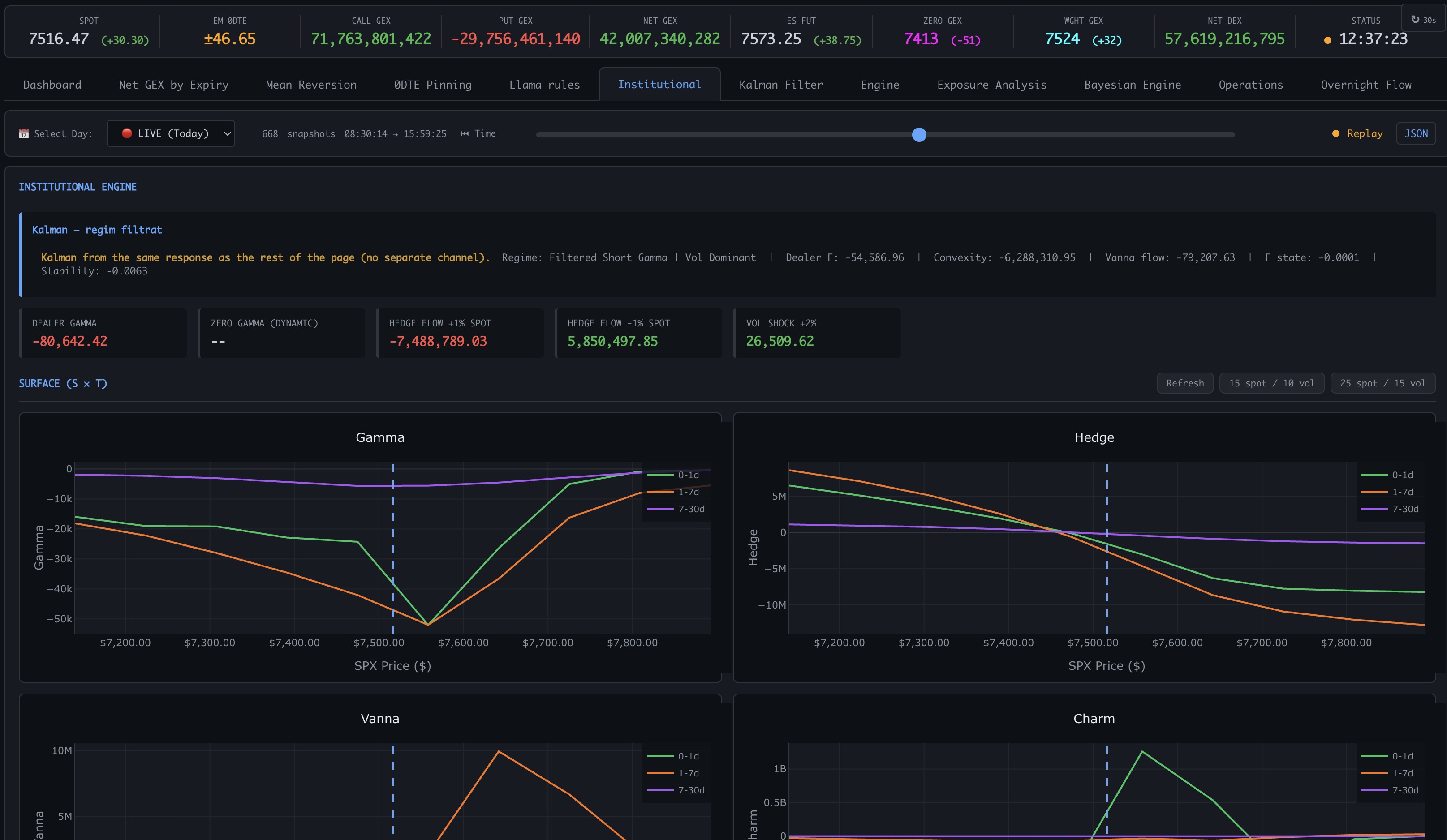Switch to 0DTE Pinning tab
Viewport: 1447px width, 840px height.
[x=433, y=85]
